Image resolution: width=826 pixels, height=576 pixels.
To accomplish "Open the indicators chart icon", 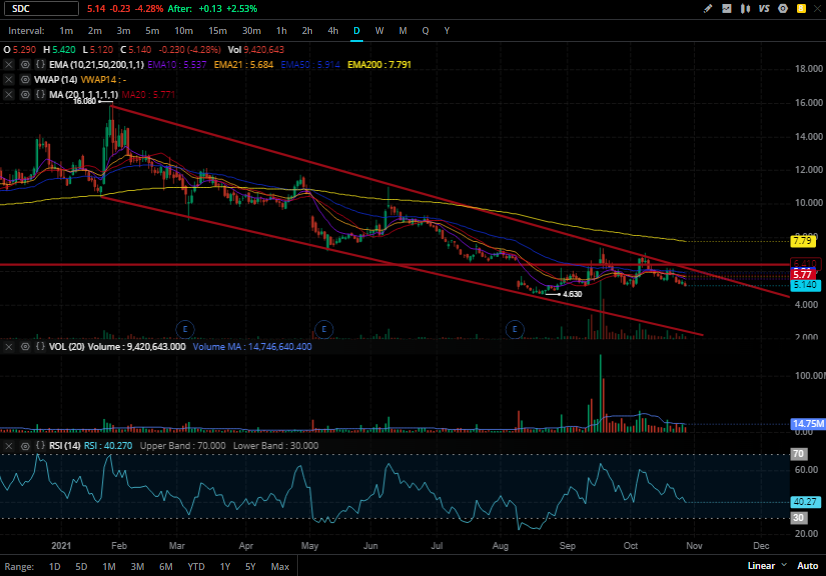I will 726,8.
